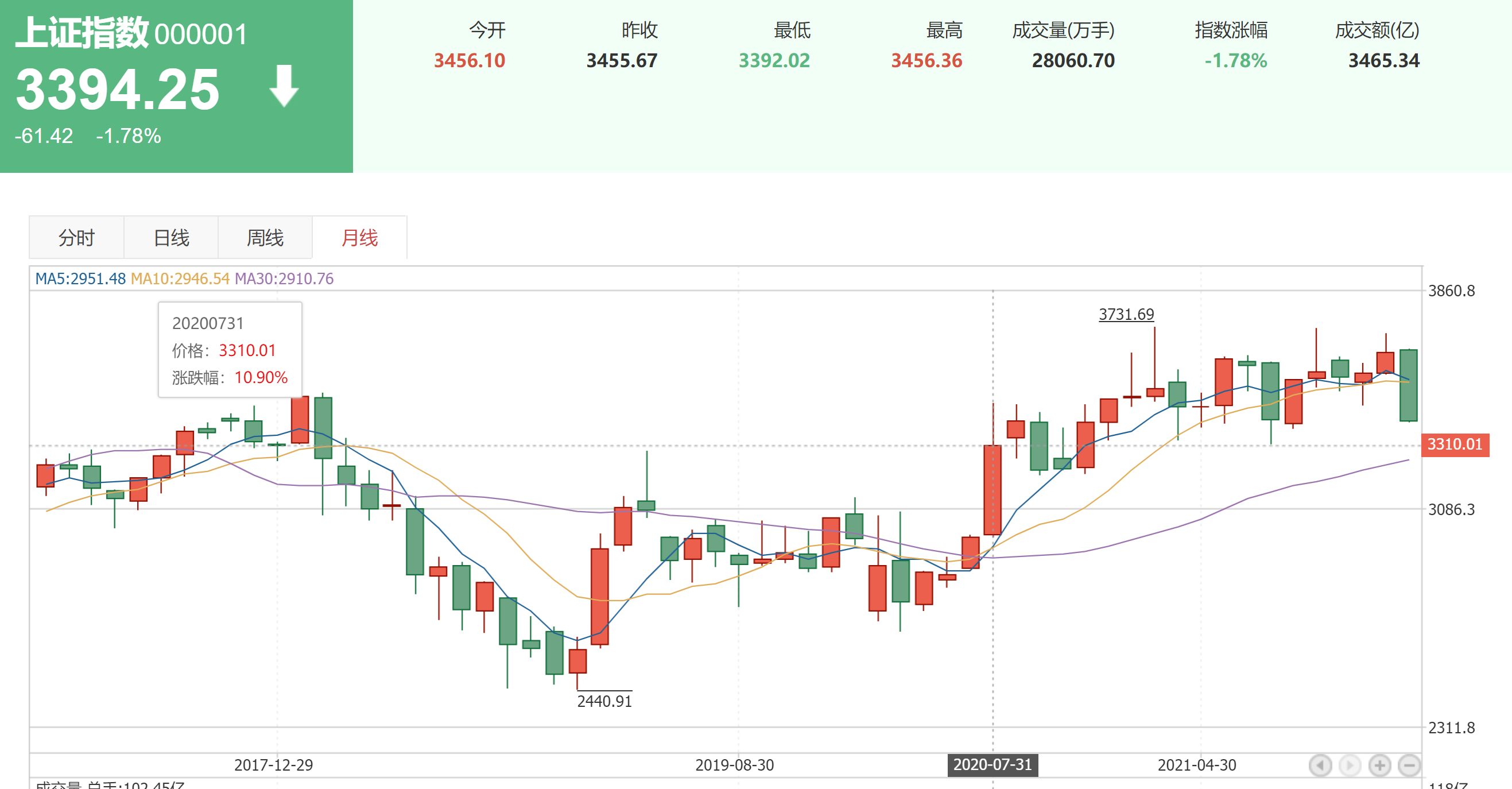This screenshot has height=789, width=1512.
Task: Zoom in the chart with plus icon
Action: click(x=1379, y=765)
